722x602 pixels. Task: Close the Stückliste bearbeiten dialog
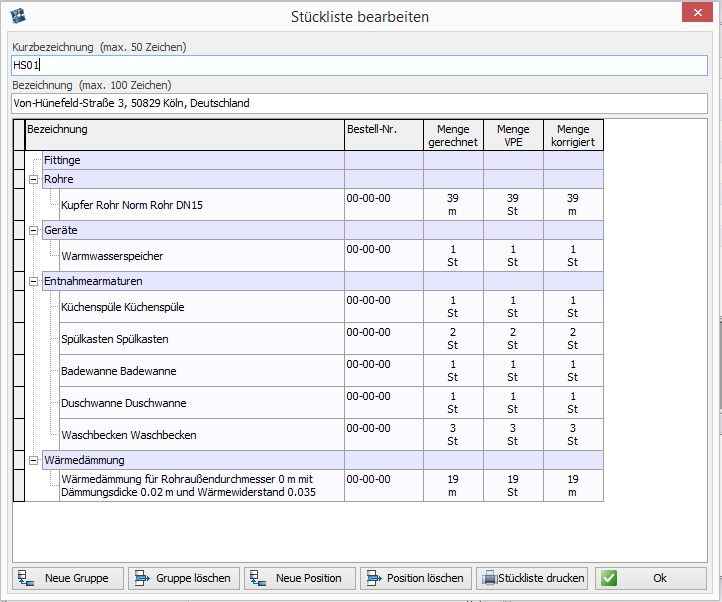coord(697,12)
